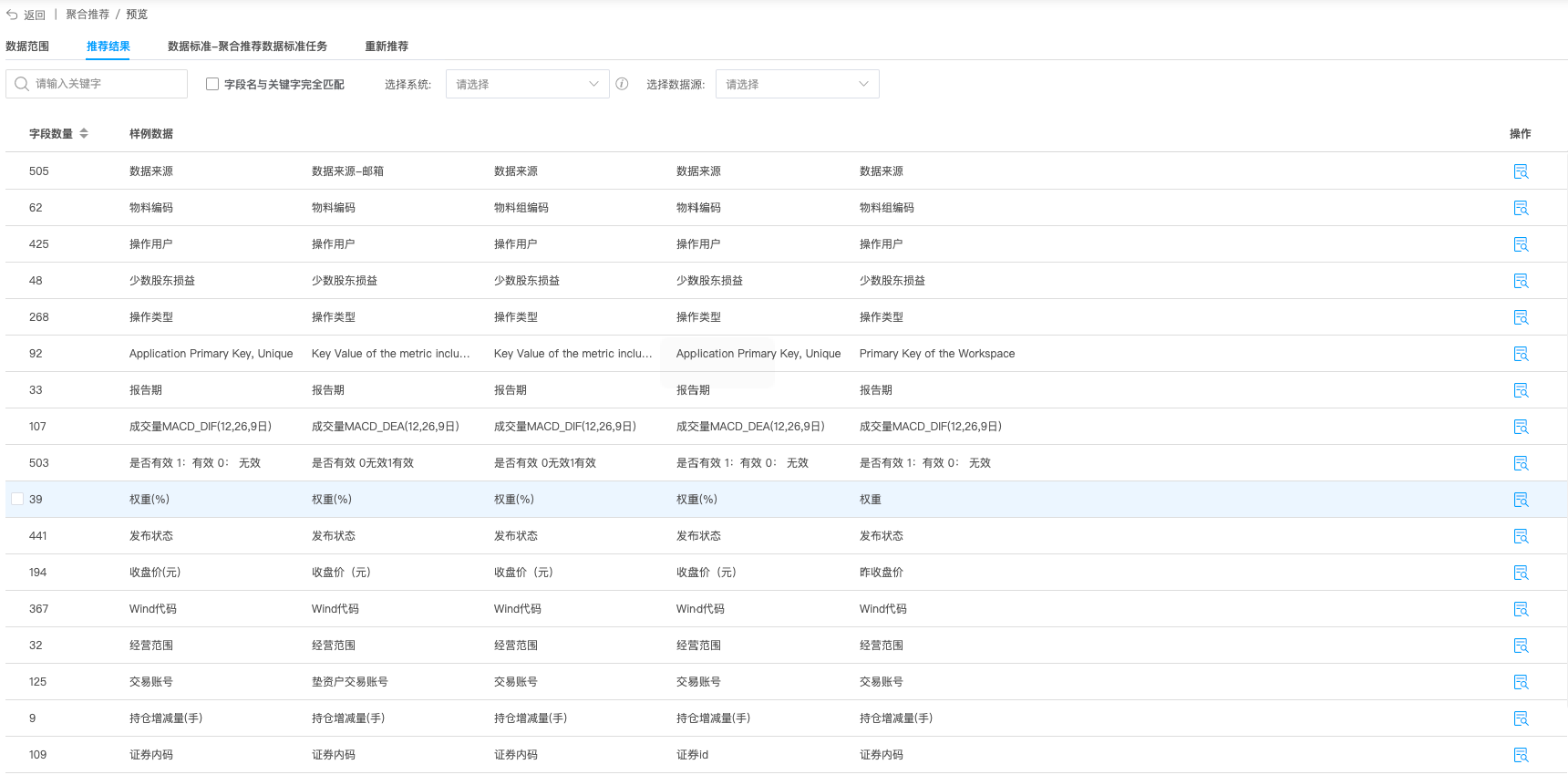
Task: Select the 重新推荐 tab
Action: pyautogui.click(x=387, y=46)
